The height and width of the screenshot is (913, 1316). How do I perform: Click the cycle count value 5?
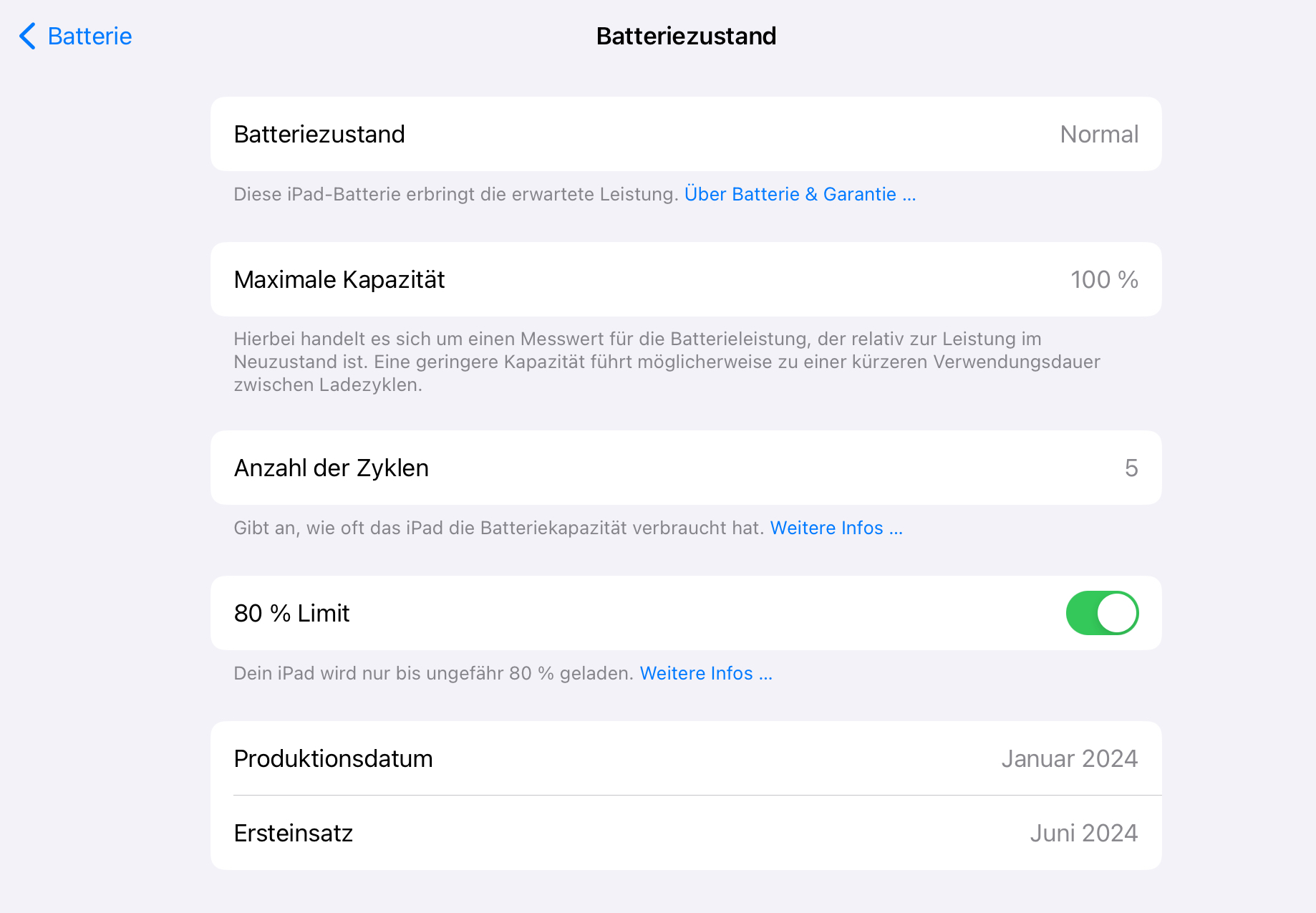click(1131, 468)
